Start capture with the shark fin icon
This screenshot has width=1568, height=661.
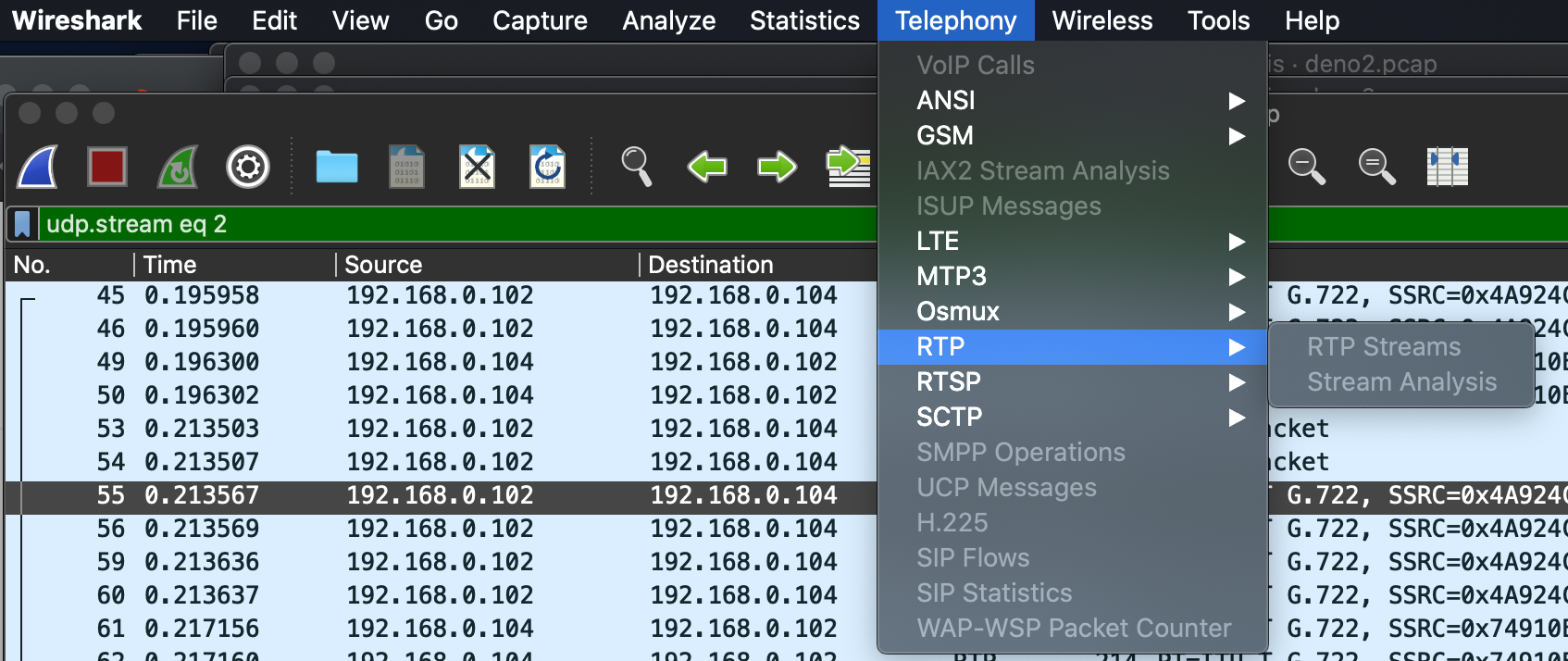[38, 167]
